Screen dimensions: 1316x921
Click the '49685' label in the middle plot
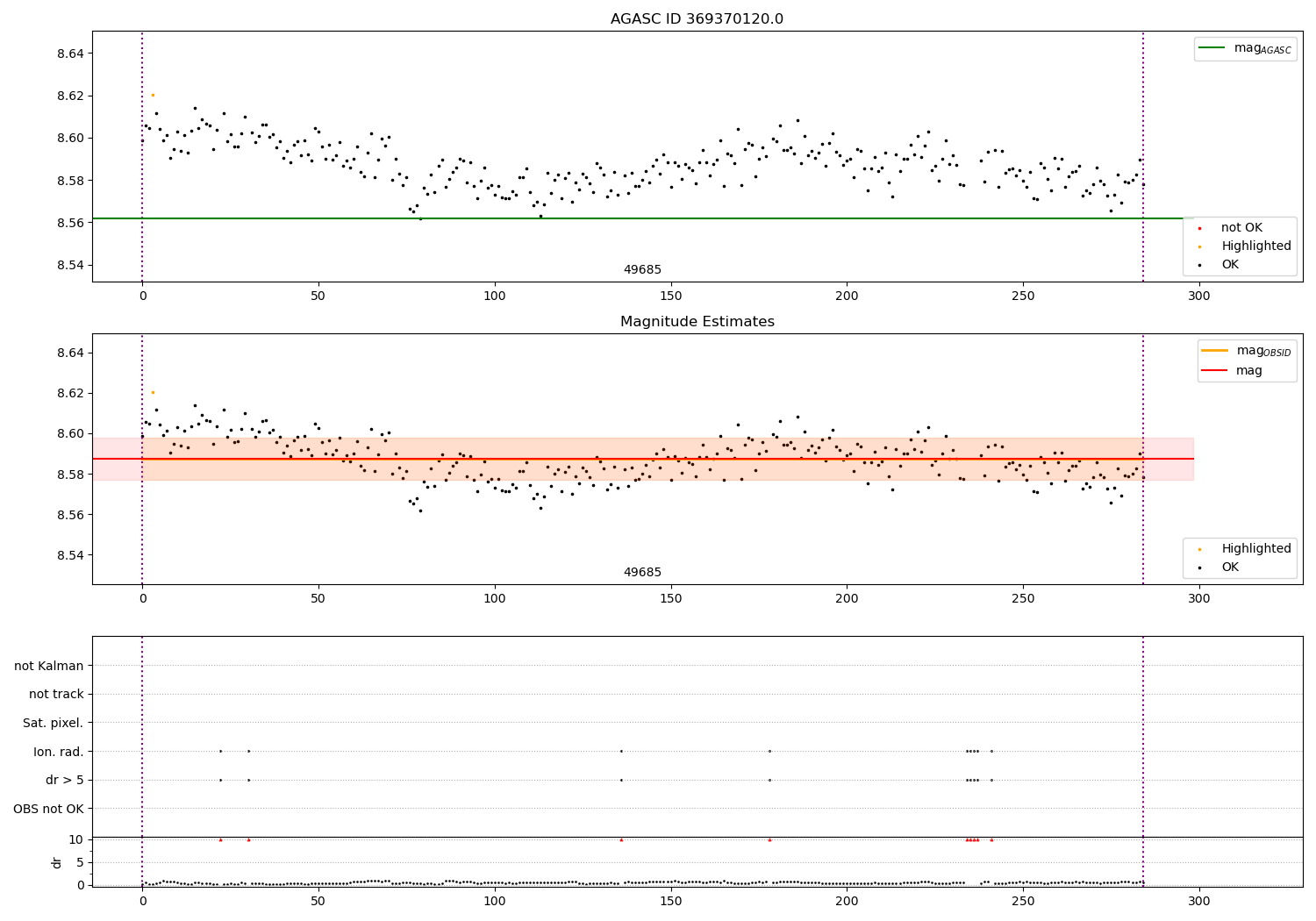[642, 573]
